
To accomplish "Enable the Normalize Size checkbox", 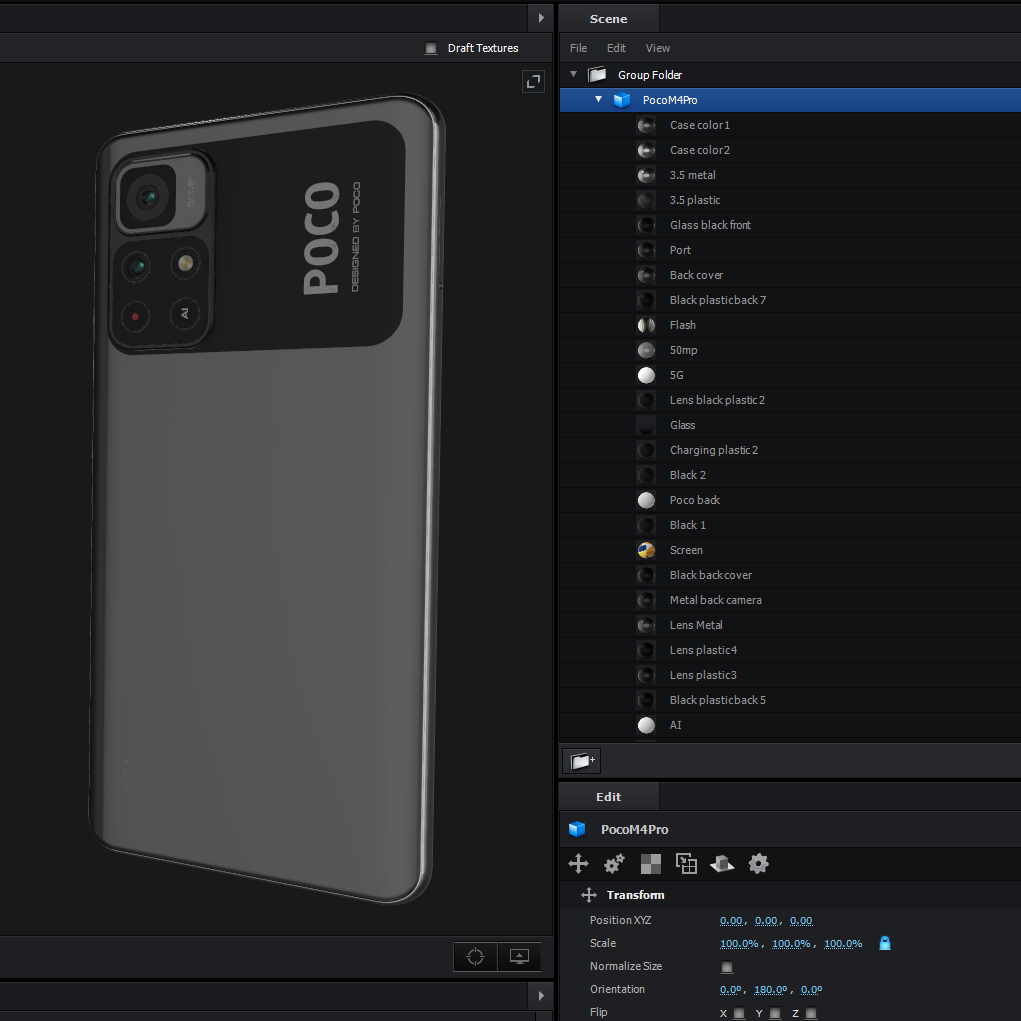I will pos(727,967).
